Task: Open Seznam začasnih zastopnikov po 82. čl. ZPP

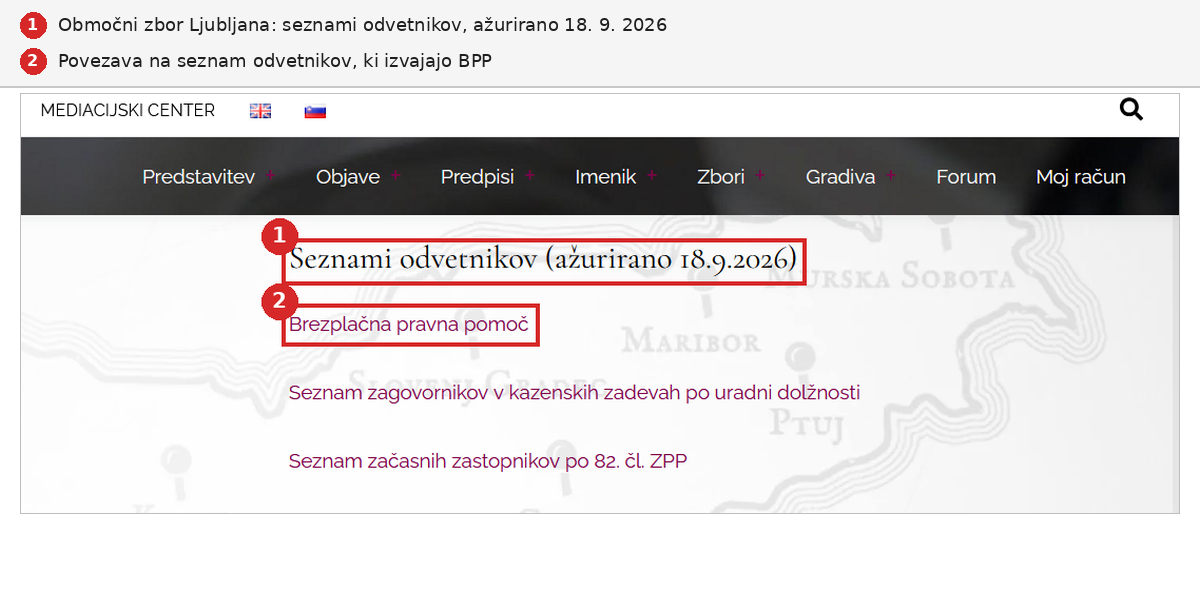Action: tap(488, 461)
